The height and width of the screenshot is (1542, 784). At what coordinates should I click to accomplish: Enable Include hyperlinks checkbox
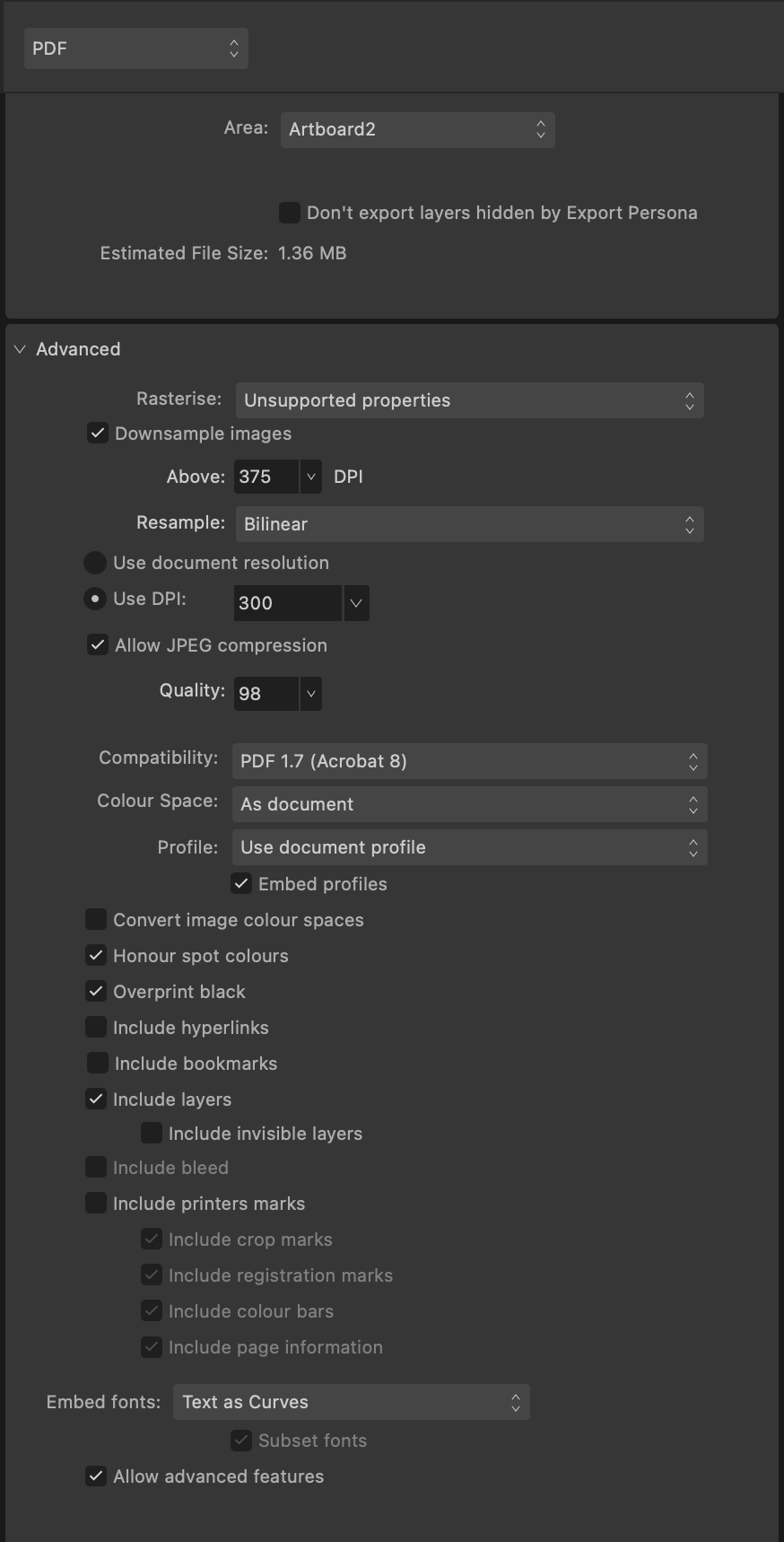[x=96, y=1028]
